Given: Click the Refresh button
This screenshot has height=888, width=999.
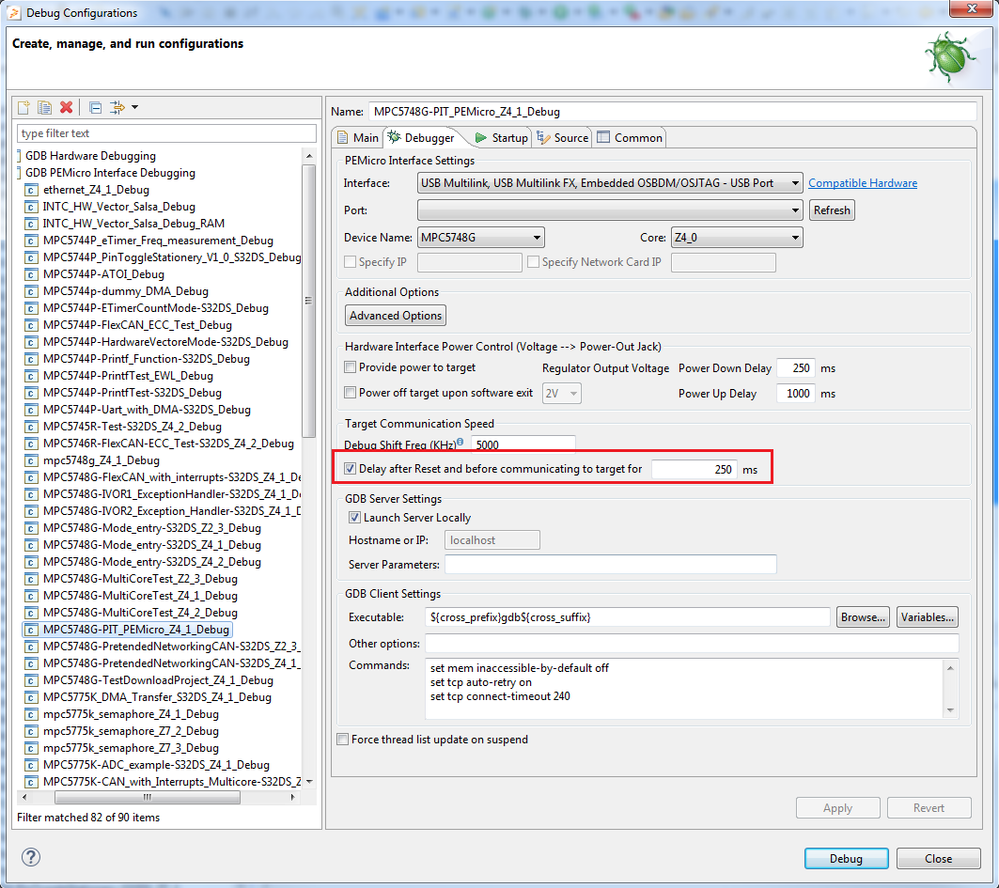Looking at the screenshot, I should [831, 210].
